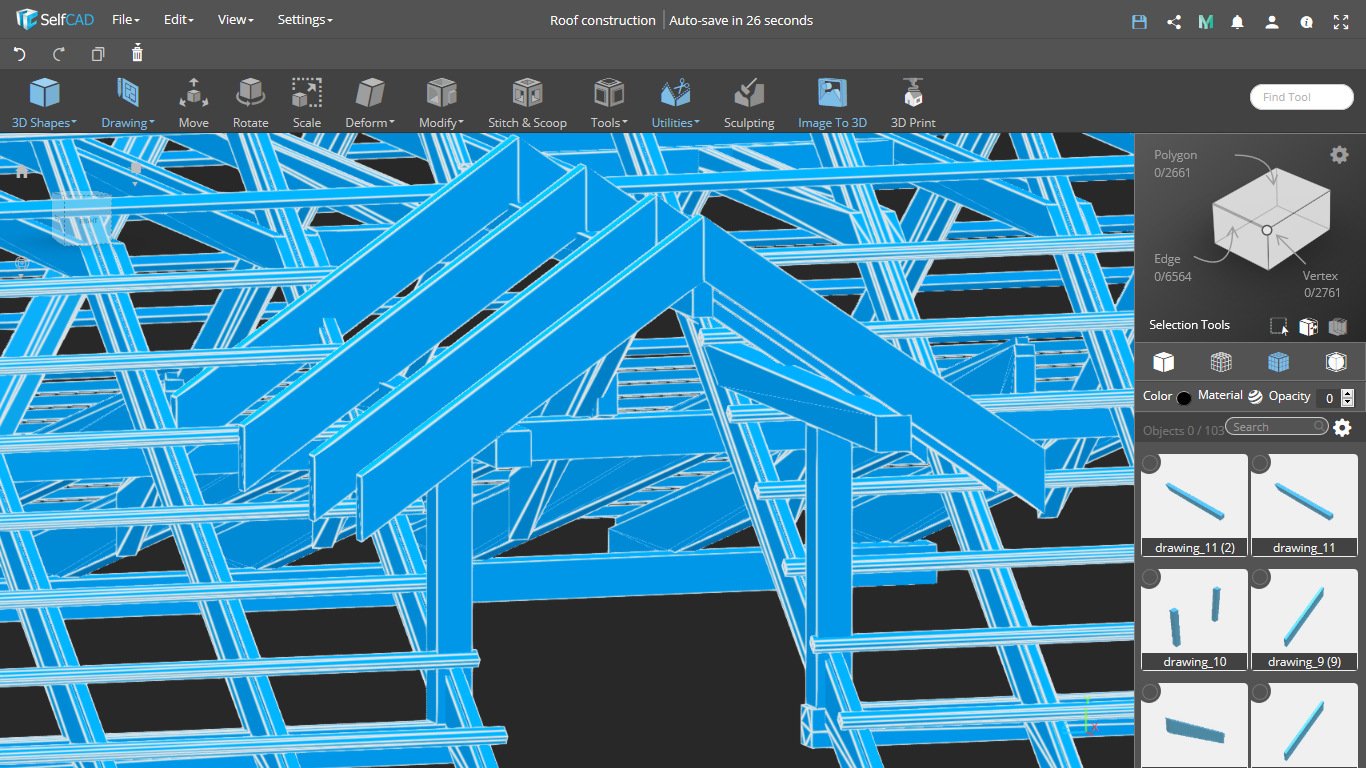Click Roof construction project title
This screenshot has width=1366, height=768.
click(x=603, y=20)
